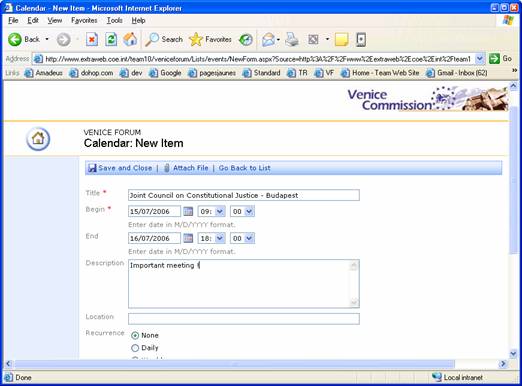522x386 pixels.
Task: Expand the End hour dropdown
Action: [220, 238]
